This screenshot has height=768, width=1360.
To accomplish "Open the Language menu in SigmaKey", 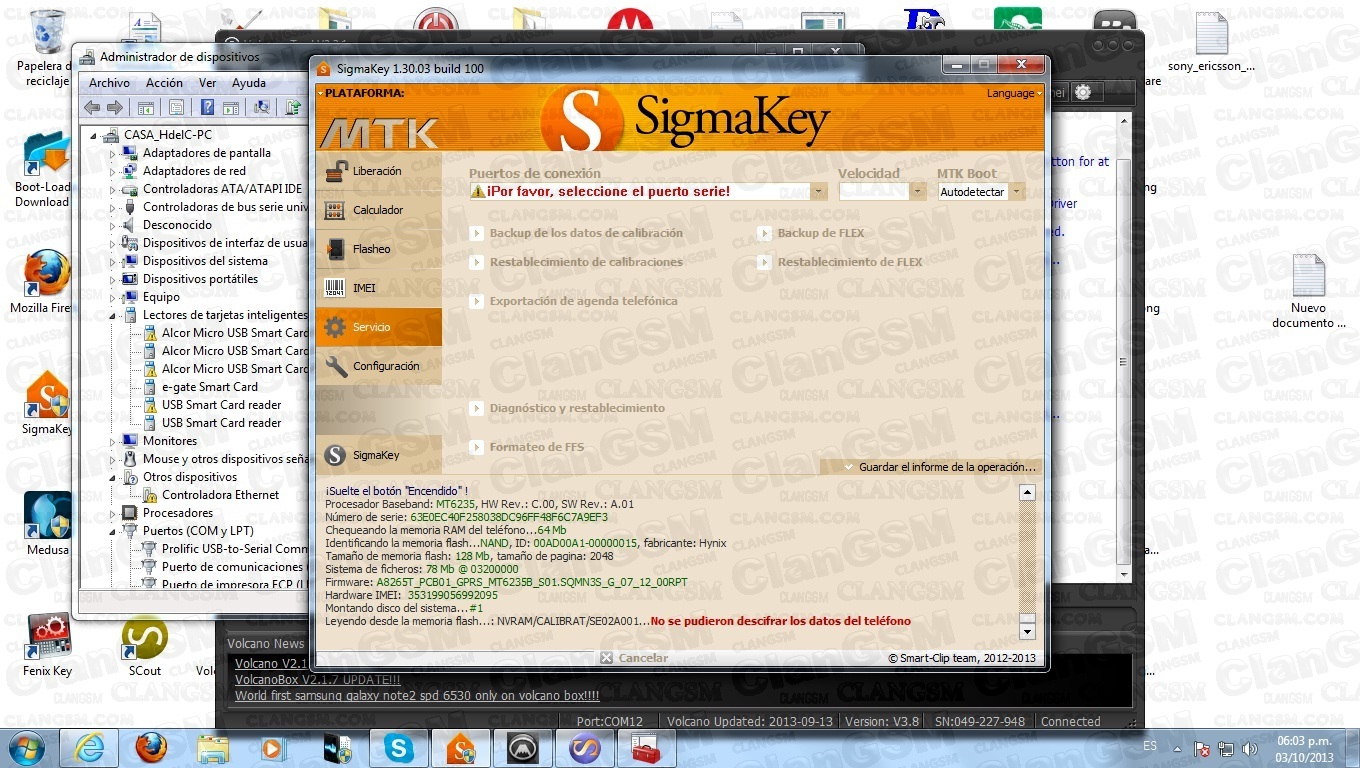I will 1014,93.
